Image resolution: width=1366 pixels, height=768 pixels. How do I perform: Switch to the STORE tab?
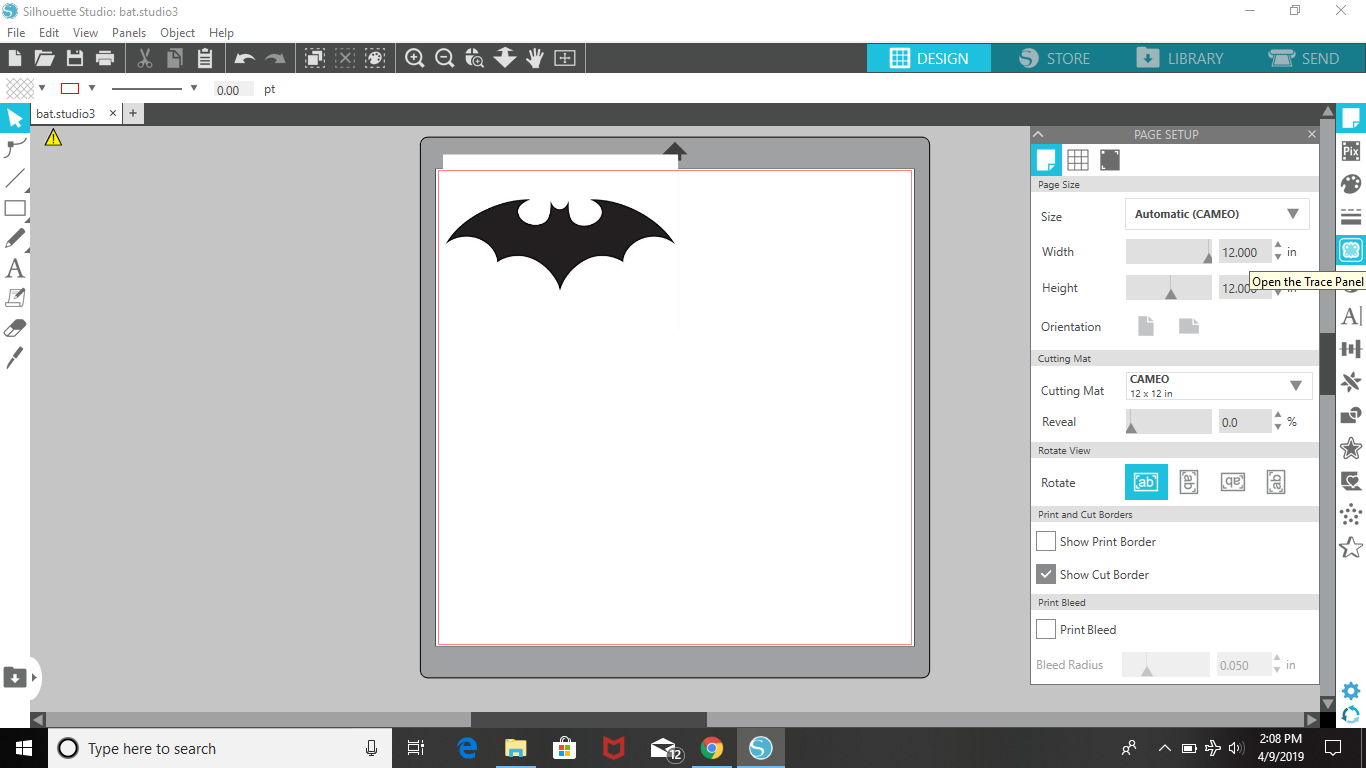(1055, 58)
